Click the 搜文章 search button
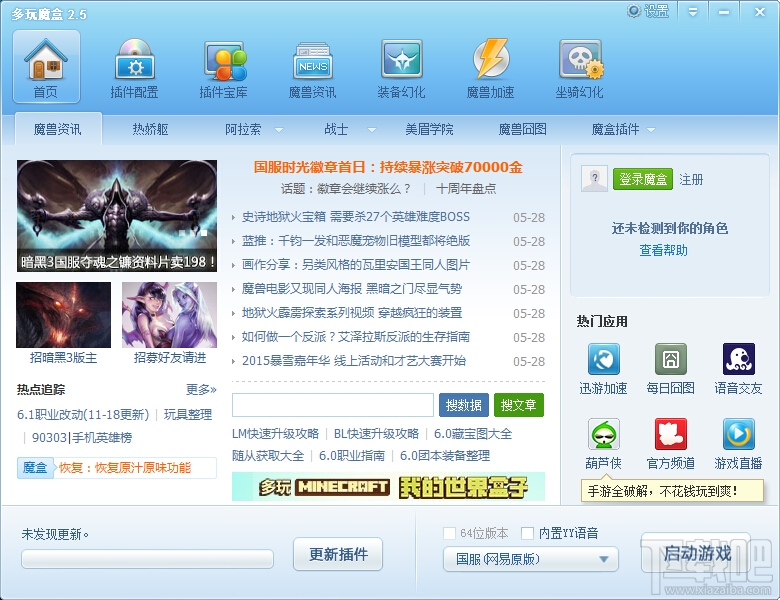 (518, 405)
